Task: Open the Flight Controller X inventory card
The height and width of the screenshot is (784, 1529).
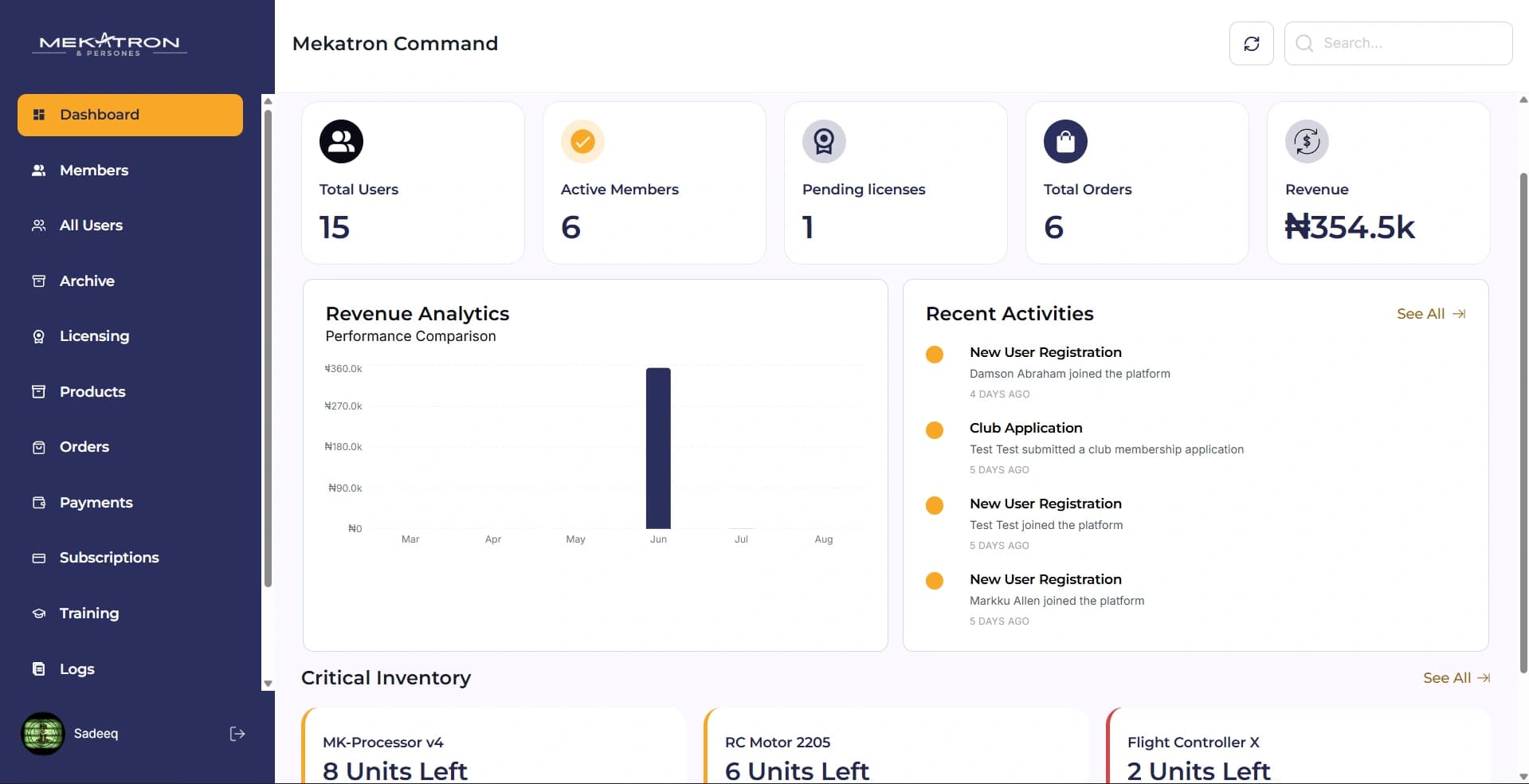Action: (1299, 746)
